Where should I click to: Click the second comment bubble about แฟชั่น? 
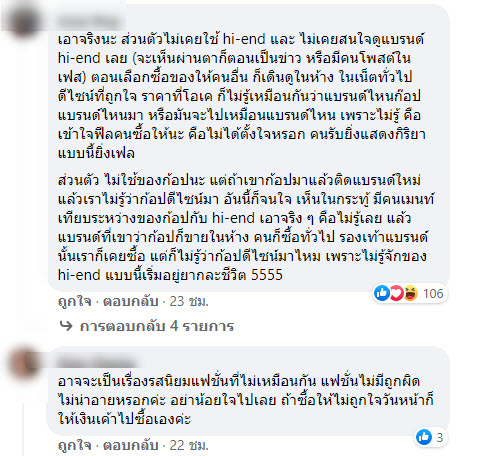pos(249,391)
